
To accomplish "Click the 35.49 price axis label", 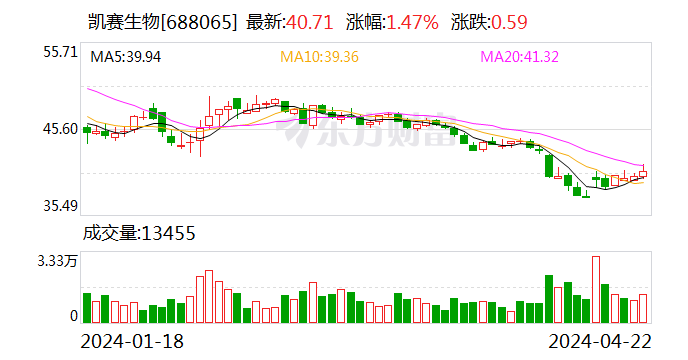I will 60,205.
